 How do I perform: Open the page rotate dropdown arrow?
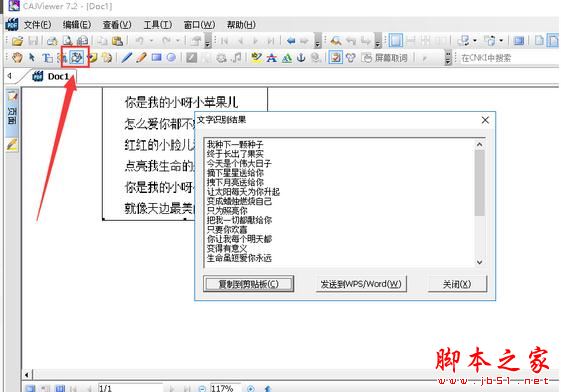click(475, 41)
